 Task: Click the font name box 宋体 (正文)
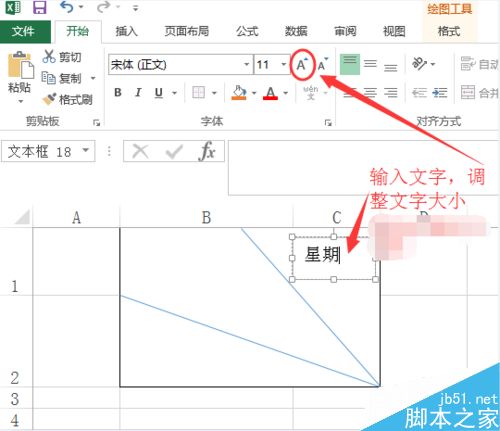[176, 64]
